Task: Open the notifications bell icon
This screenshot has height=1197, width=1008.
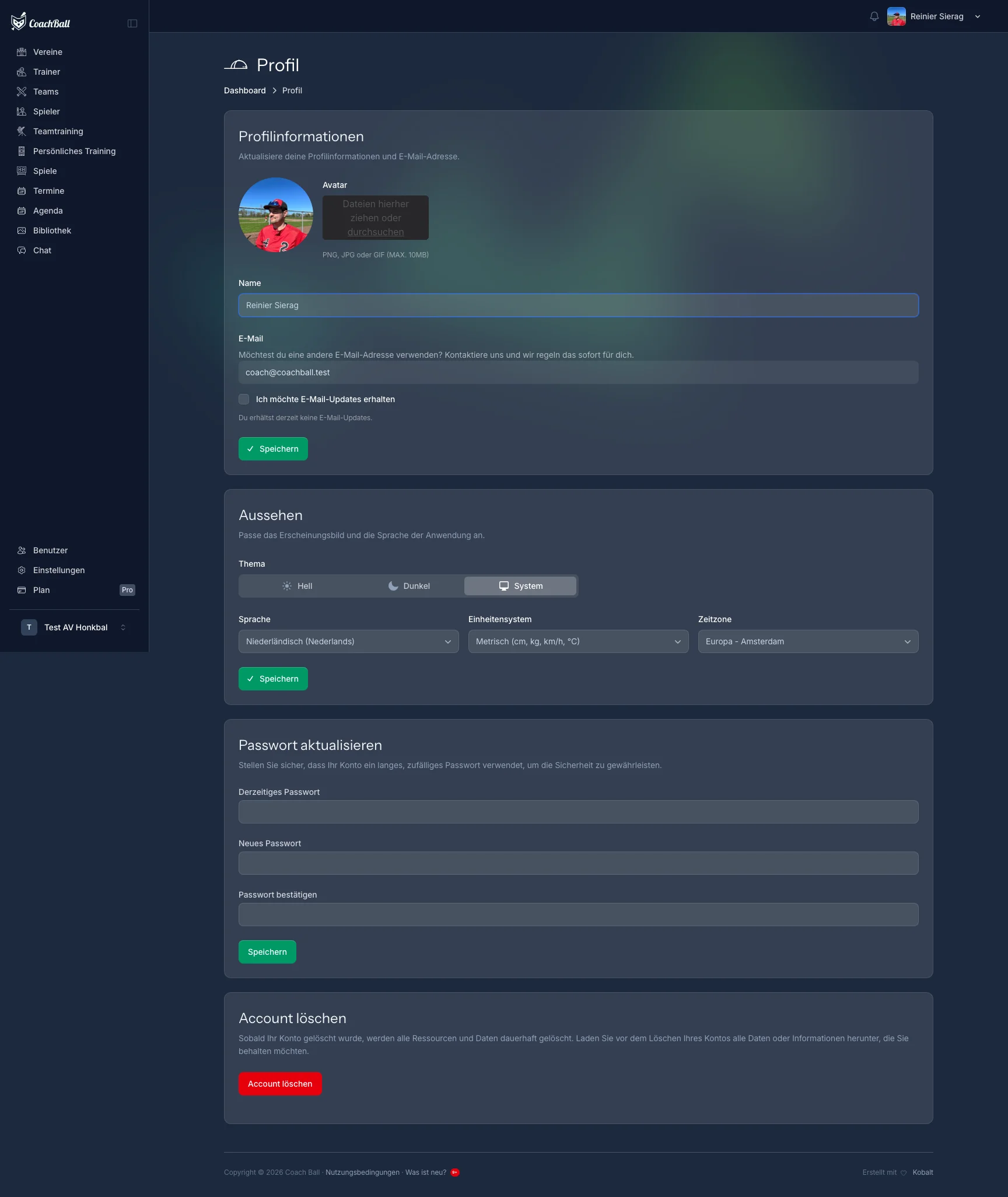Action: click(x=874, y=16)
